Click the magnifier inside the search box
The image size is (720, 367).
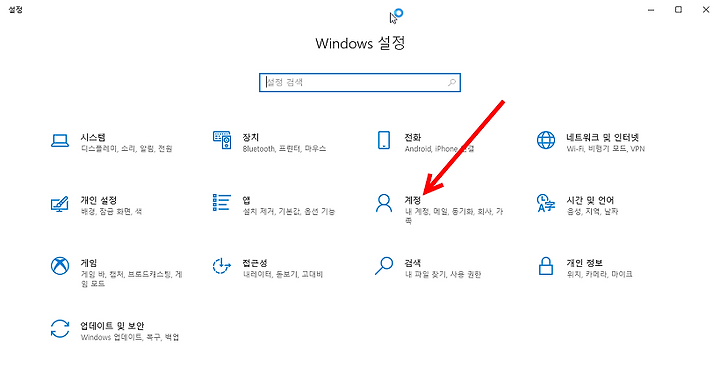tap(452, 83)
